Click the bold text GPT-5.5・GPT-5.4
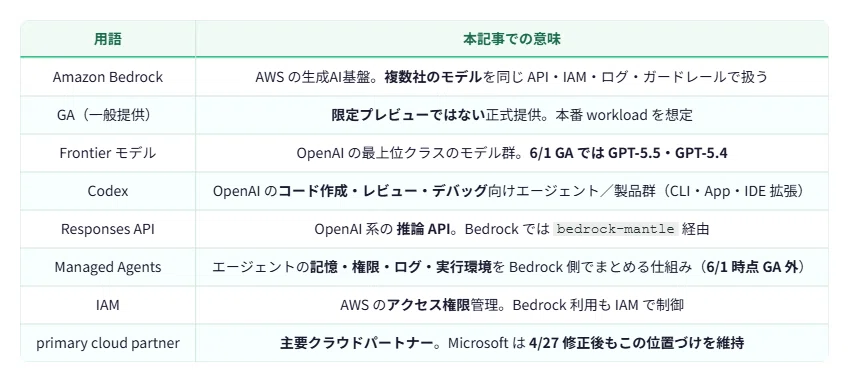848x382 pixels. (x=667, y=153)
